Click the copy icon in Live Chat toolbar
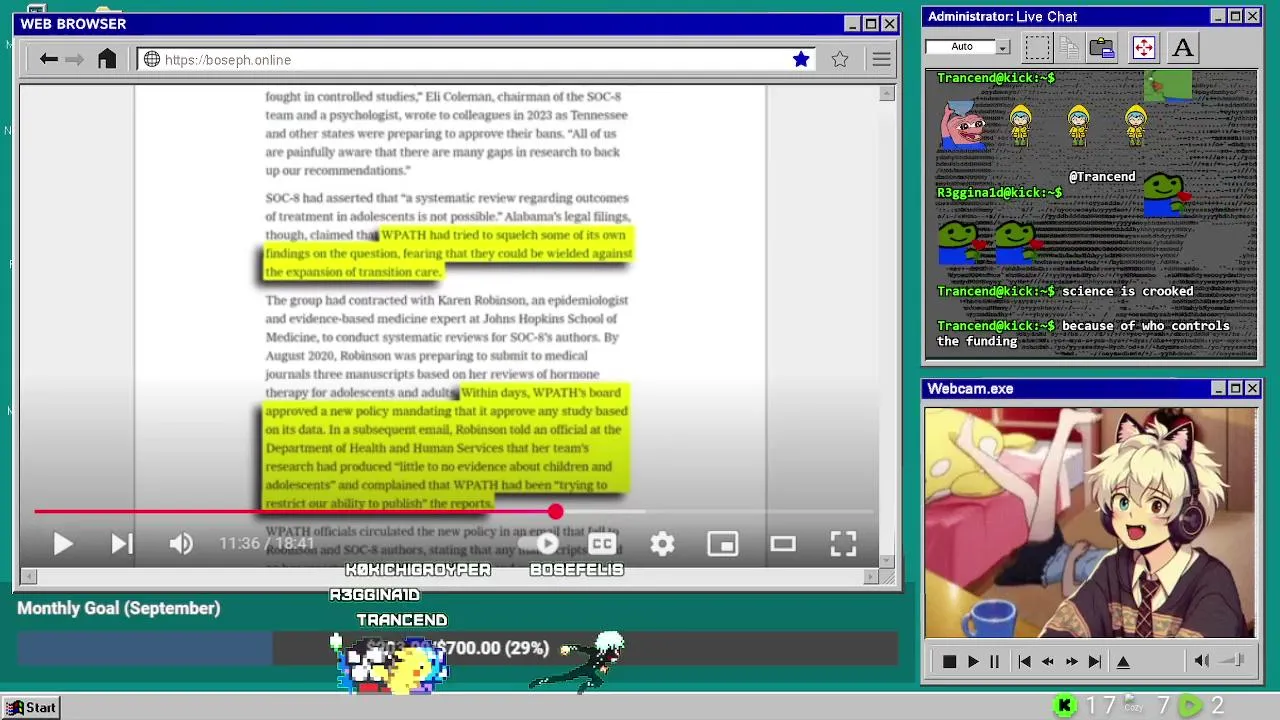The image size is (1280, 720). coord(1069,47)
